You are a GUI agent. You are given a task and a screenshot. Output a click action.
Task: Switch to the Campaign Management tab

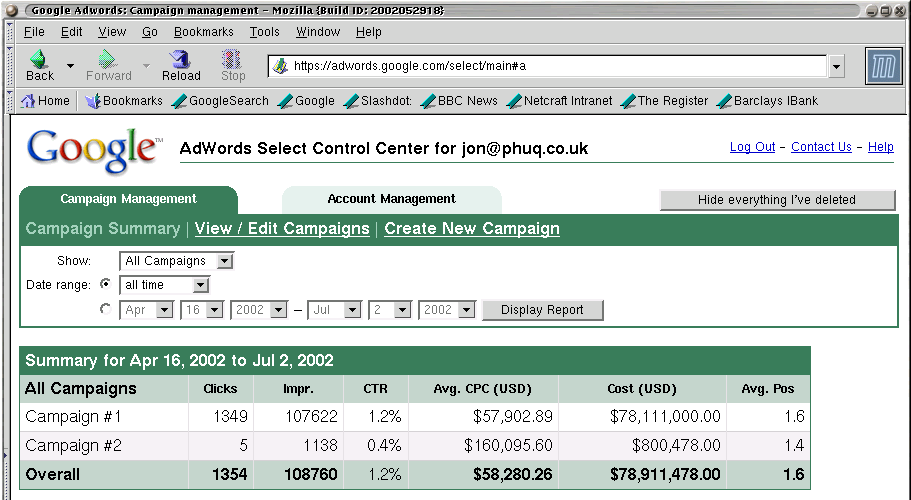[x=128, y=199]
